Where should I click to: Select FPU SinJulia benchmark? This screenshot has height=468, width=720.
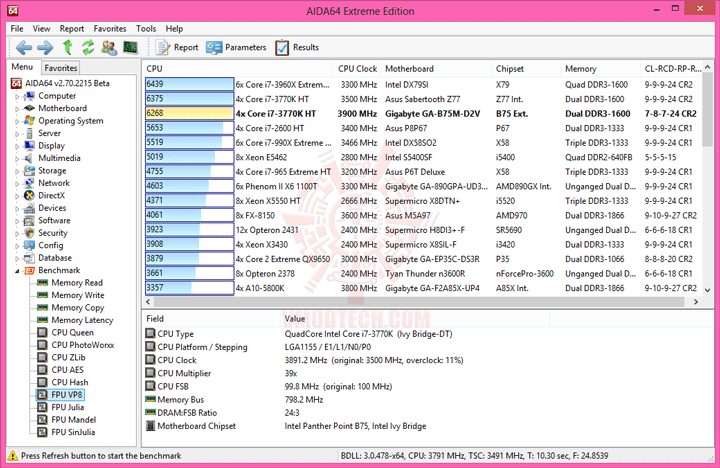[x=73, y=432]
